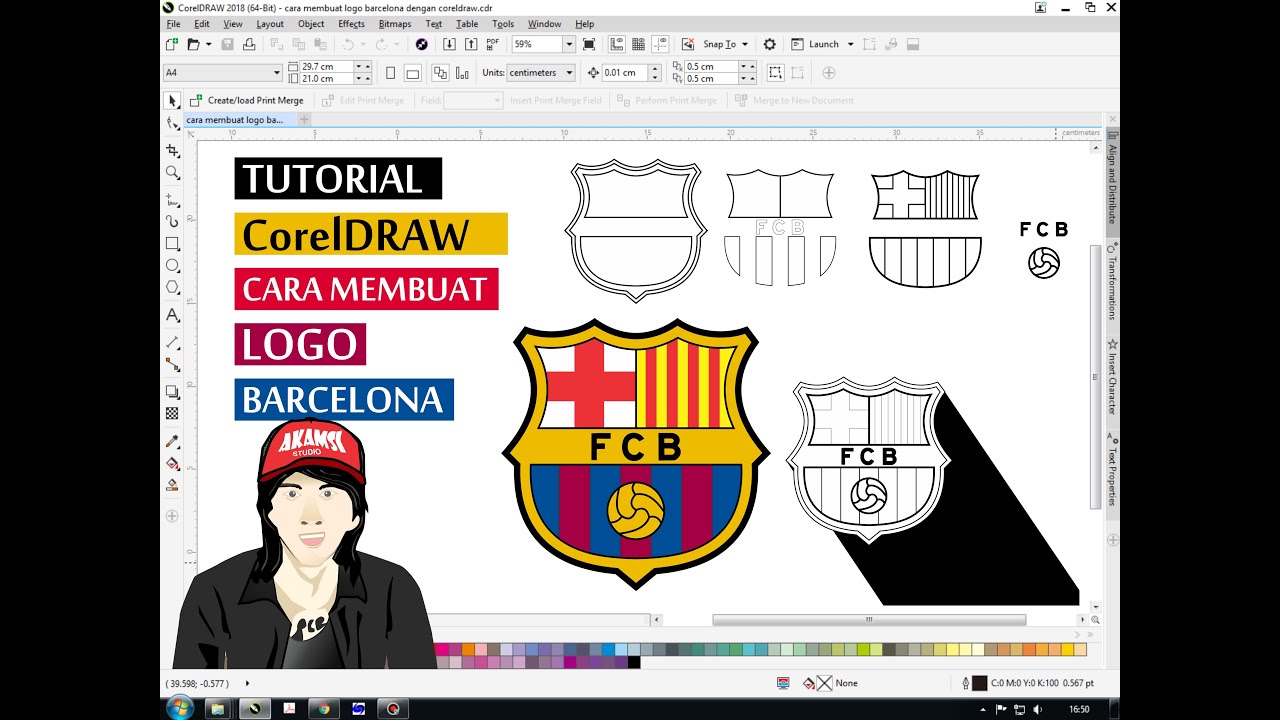1280x720 pixels.
Task: Select the Rectangle tool
Action: [x=172, y=244]
